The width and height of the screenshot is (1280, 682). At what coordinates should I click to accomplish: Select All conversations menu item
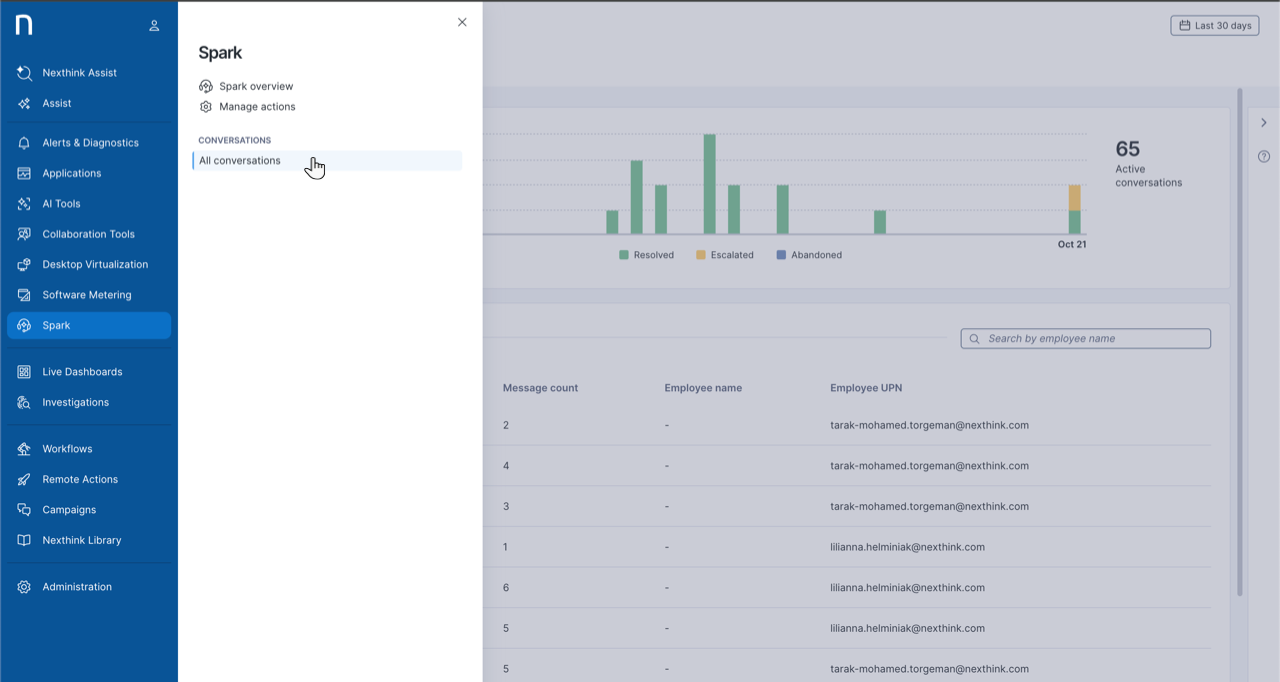pyautogui.click(x=240, y=161)
